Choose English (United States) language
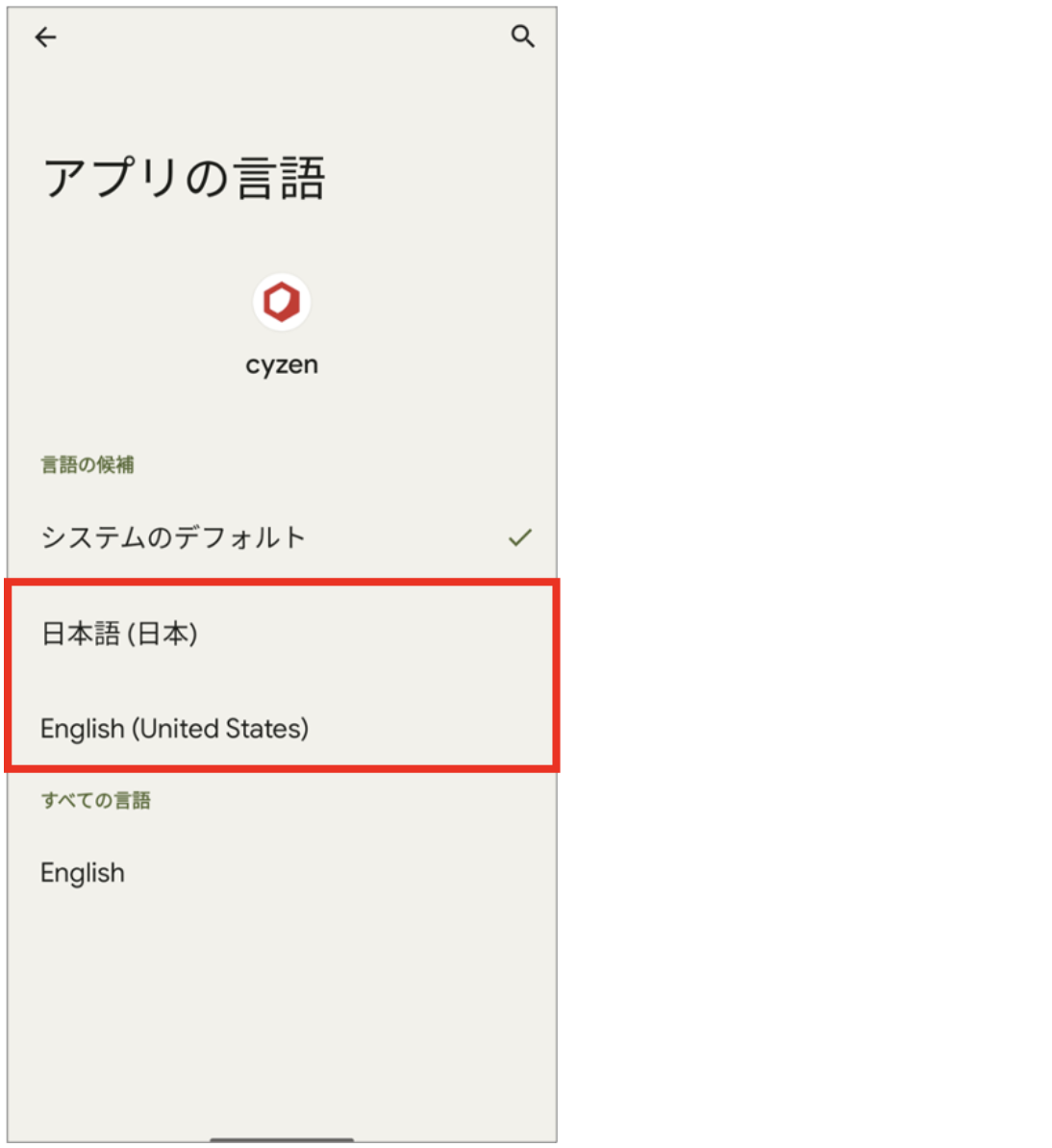Image resolution: width=1052 pixels, height=1148 pixels. (x=282, y=729)
